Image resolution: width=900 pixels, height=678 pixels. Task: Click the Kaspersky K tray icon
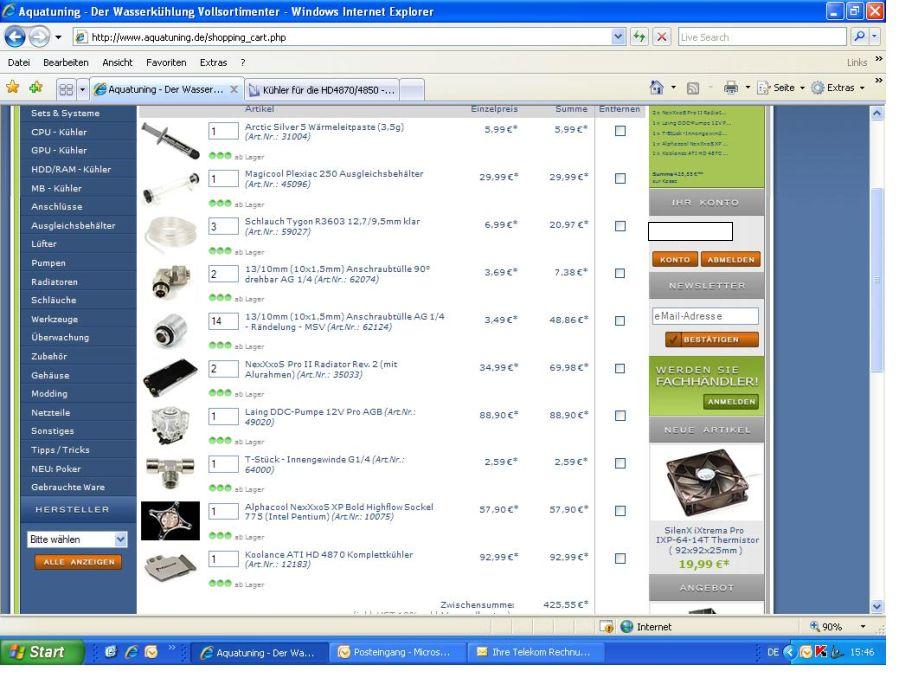[x=820, y=652]
